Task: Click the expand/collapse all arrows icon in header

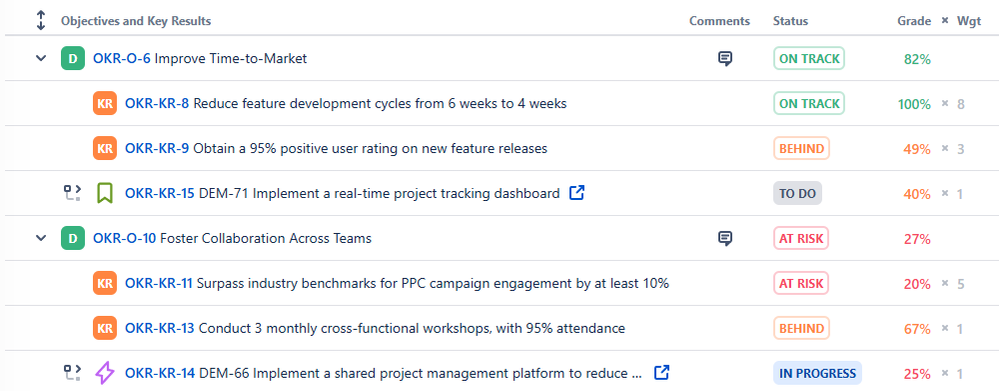Action: 41,20
